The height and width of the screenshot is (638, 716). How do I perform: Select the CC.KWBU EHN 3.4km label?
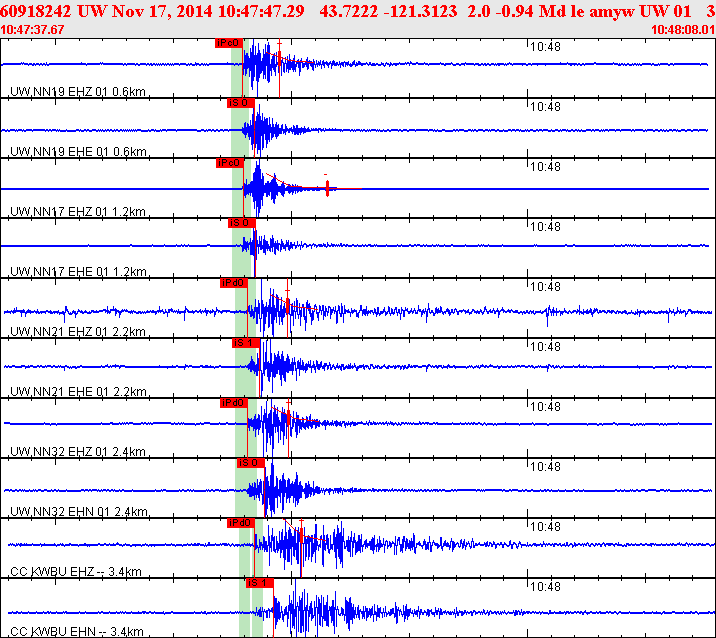tap(77, 632)
